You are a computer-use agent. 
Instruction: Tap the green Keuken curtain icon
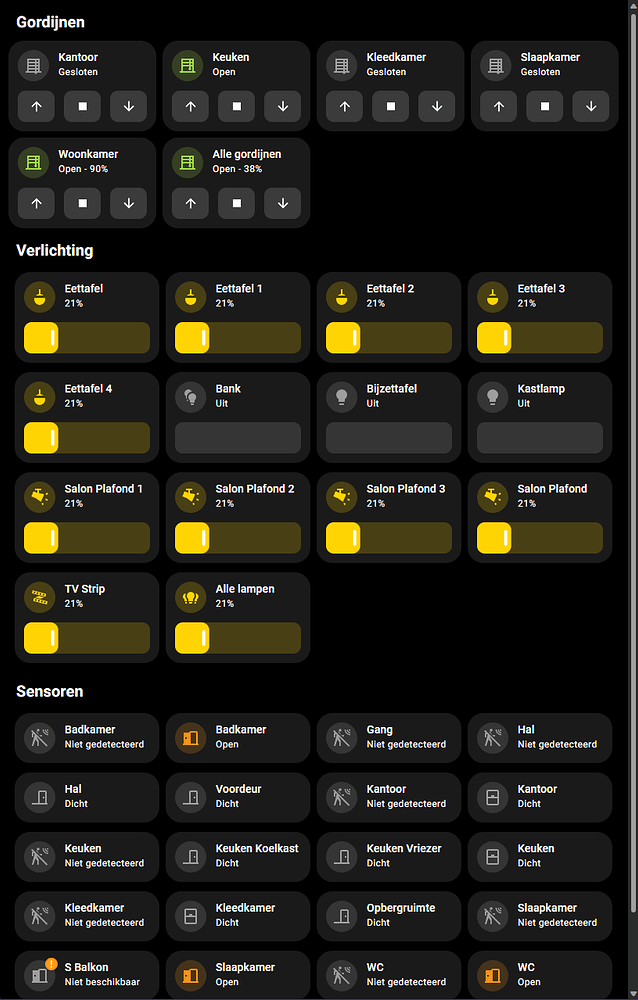pyautogui.click(x=187, y=66)
